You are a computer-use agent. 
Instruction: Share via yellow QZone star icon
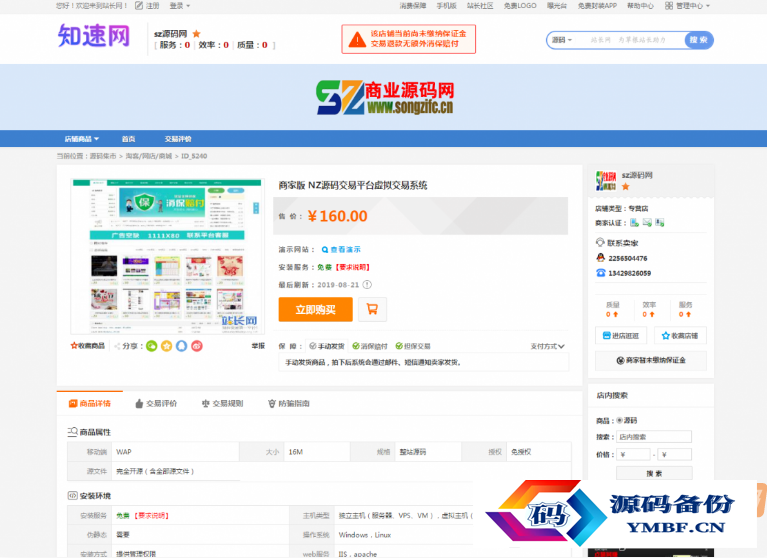pyautogui.click(x=167, y=346)
